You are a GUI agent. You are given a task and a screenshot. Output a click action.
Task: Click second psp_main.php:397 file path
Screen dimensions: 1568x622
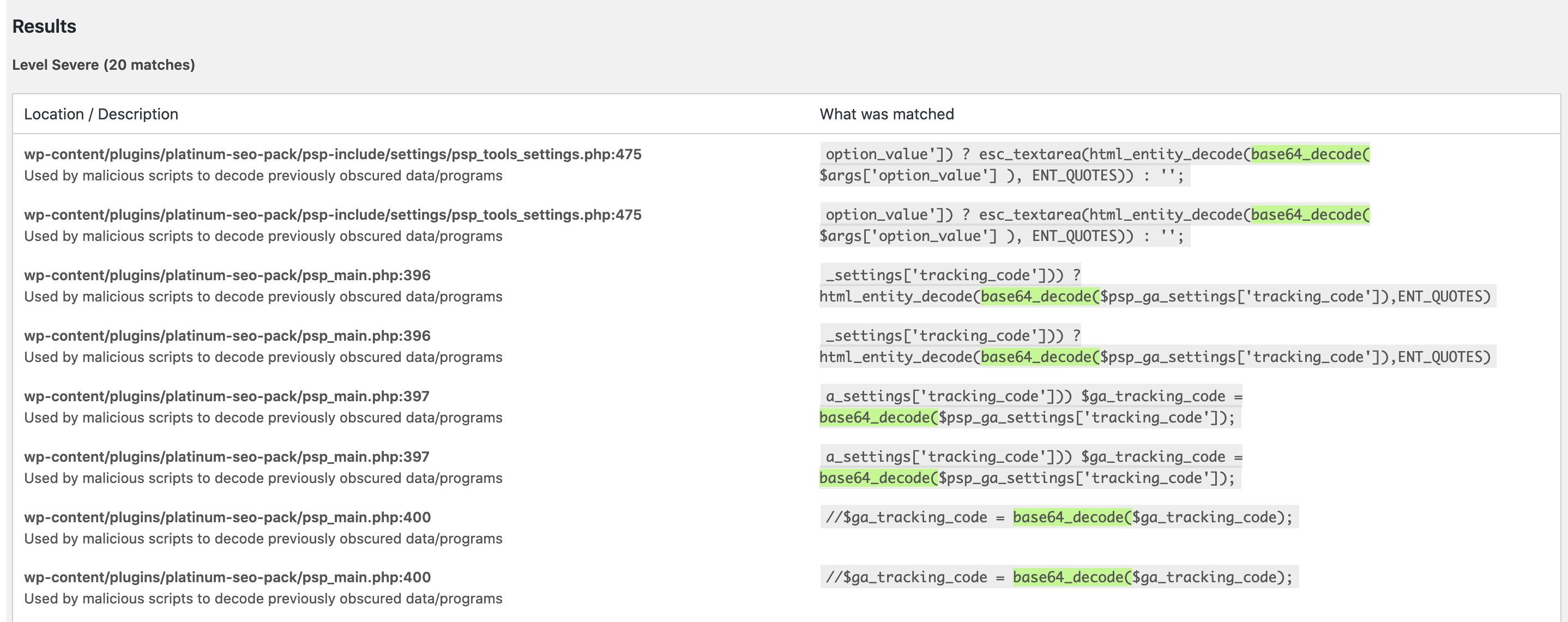pos(226,456)
